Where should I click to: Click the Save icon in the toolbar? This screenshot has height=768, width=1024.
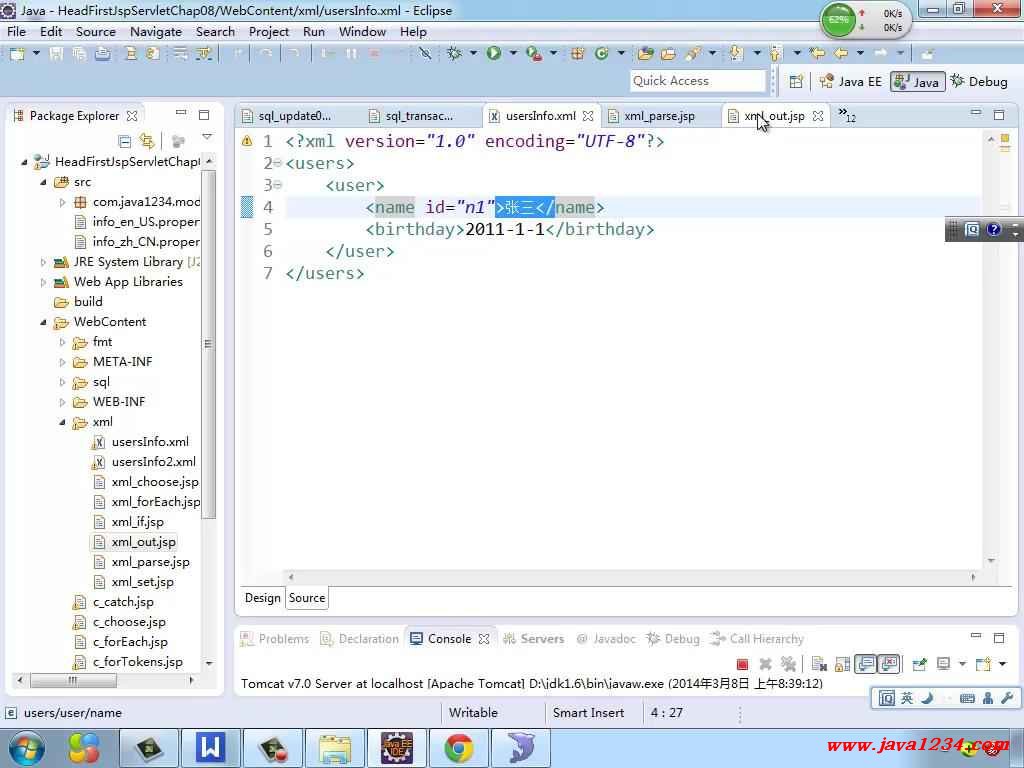point(56,53)
